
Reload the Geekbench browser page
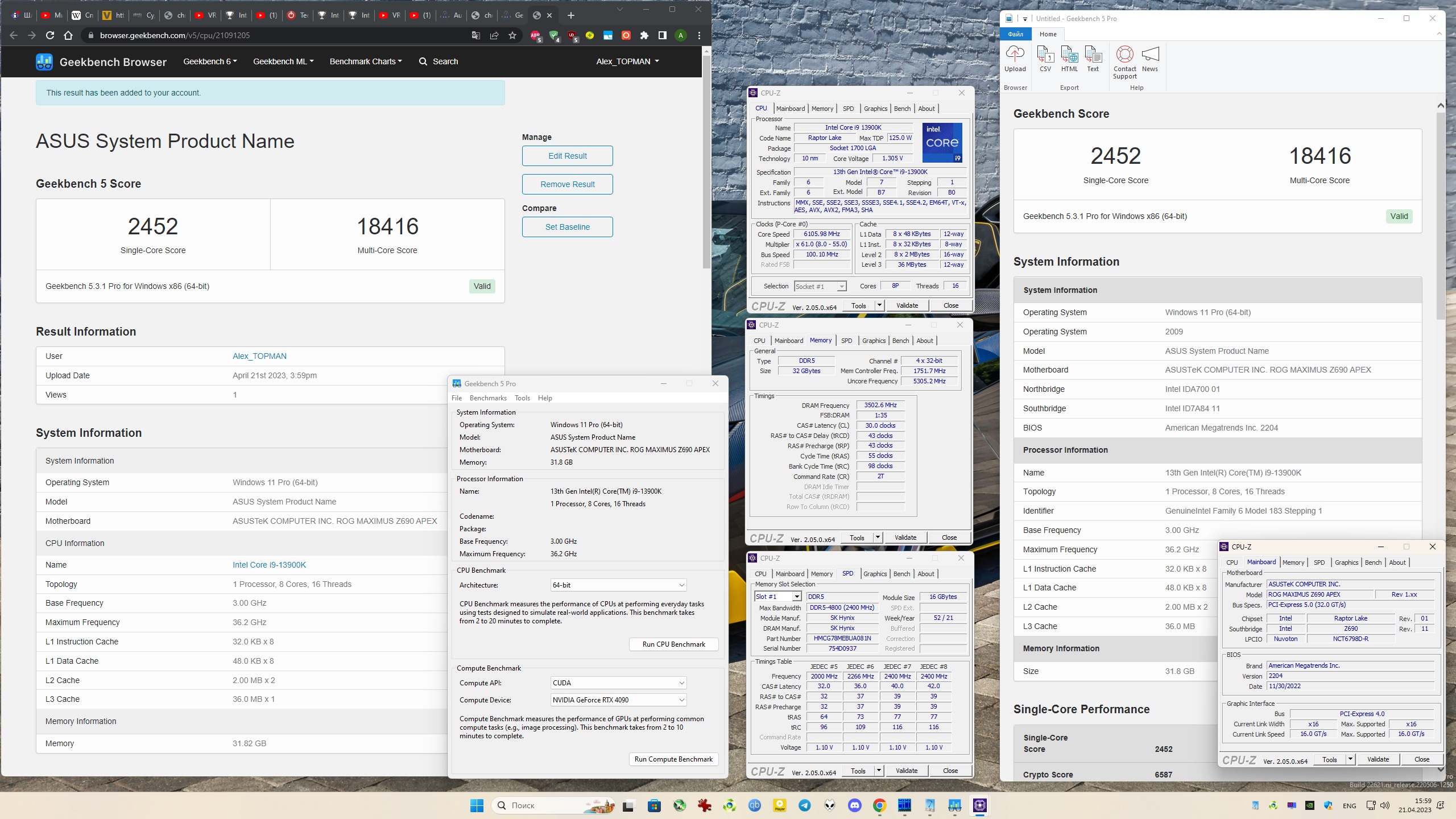(x=50, y=35)
